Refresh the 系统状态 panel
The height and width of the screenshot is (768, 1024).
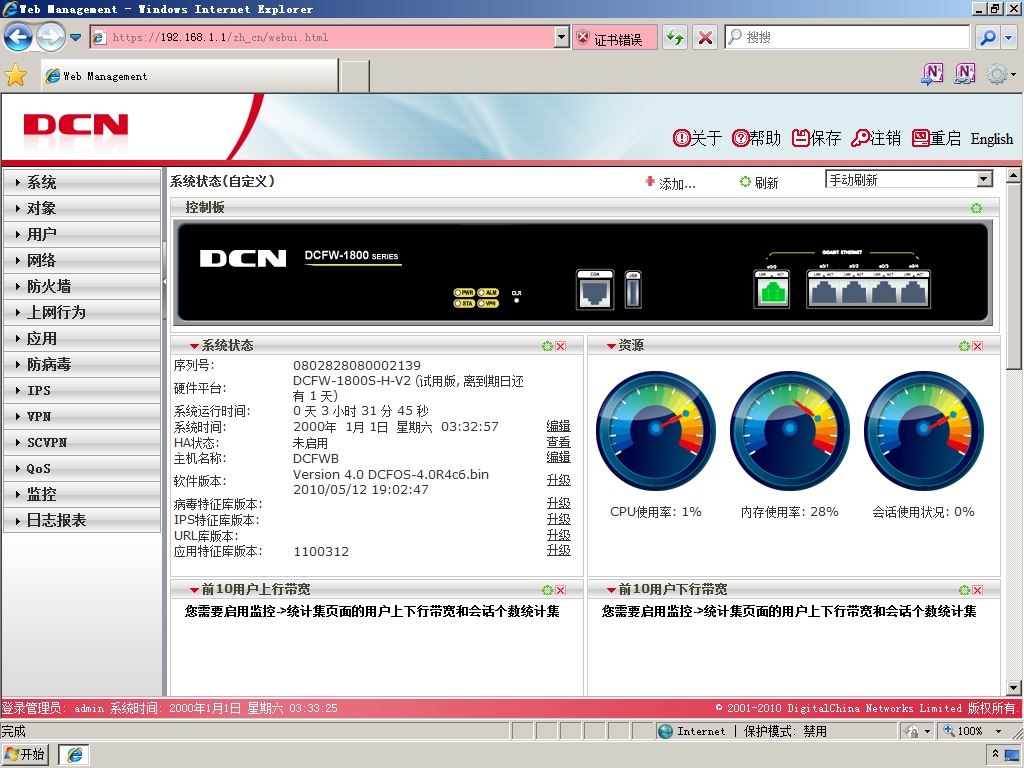[x=547, y=346]
